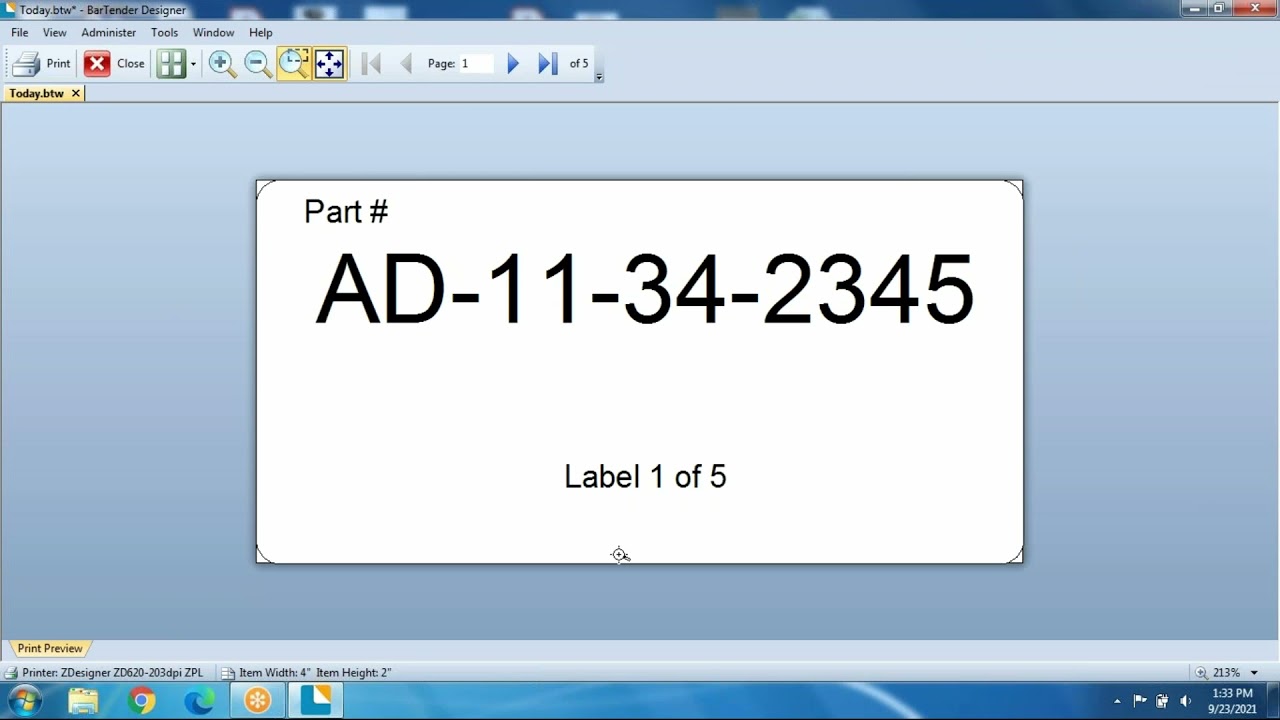Viewport: 1280px width, 720px height.
Task: Click the AD-11-34-2345 part number text
Action: (645, 290)
